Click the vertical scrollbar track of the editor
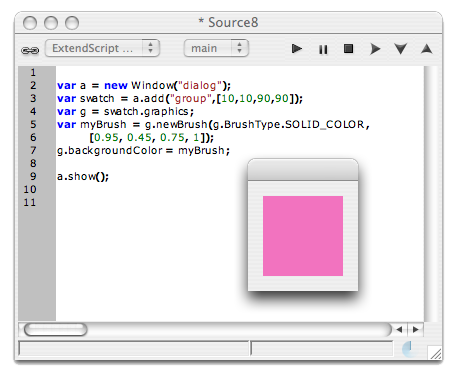 [x=431, y=194]
